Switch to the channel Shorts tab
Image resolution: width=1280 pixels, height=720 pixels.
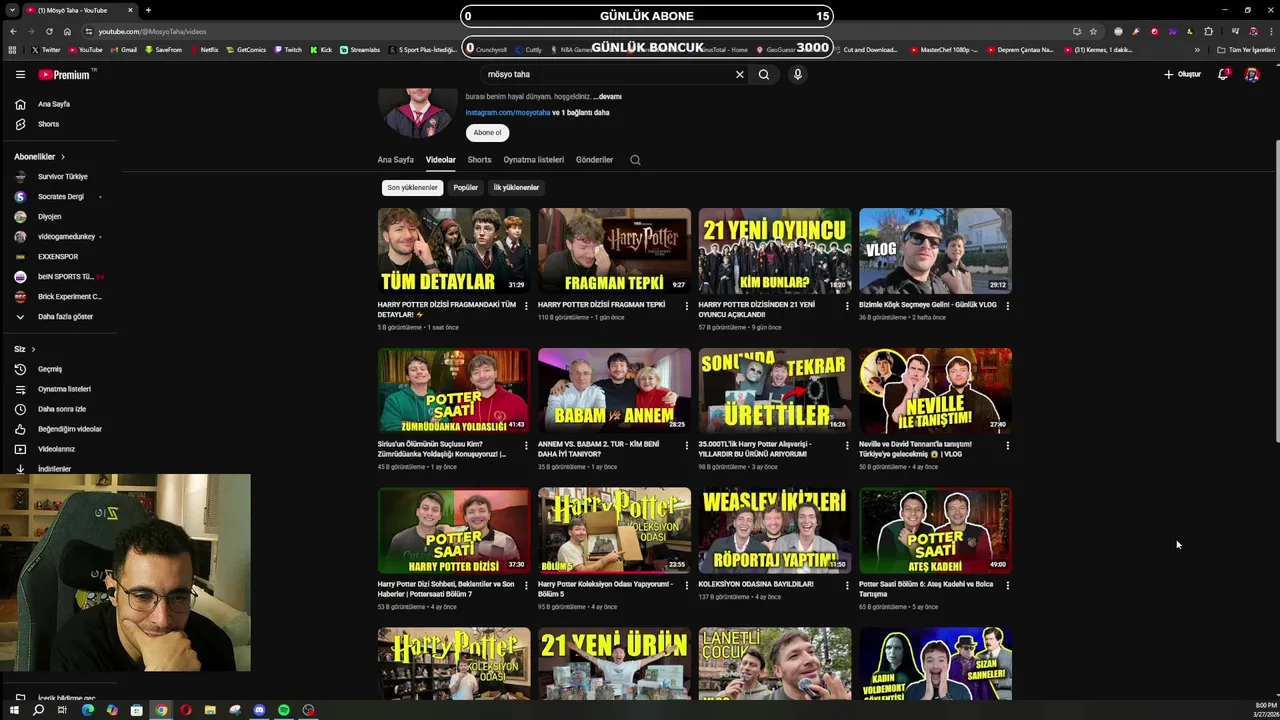(479, 160)
